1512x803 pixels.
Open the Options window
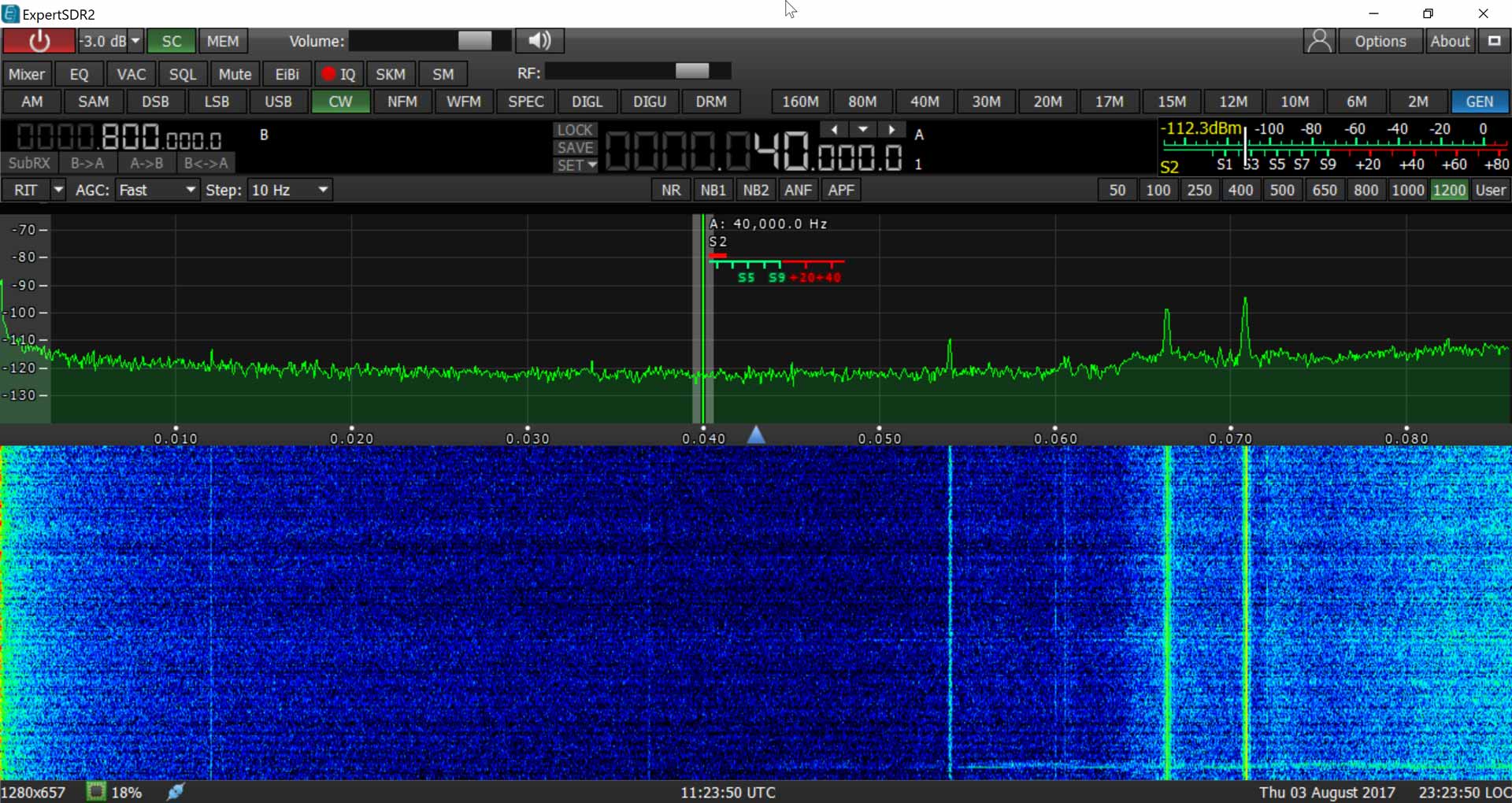pos(1380,41)
